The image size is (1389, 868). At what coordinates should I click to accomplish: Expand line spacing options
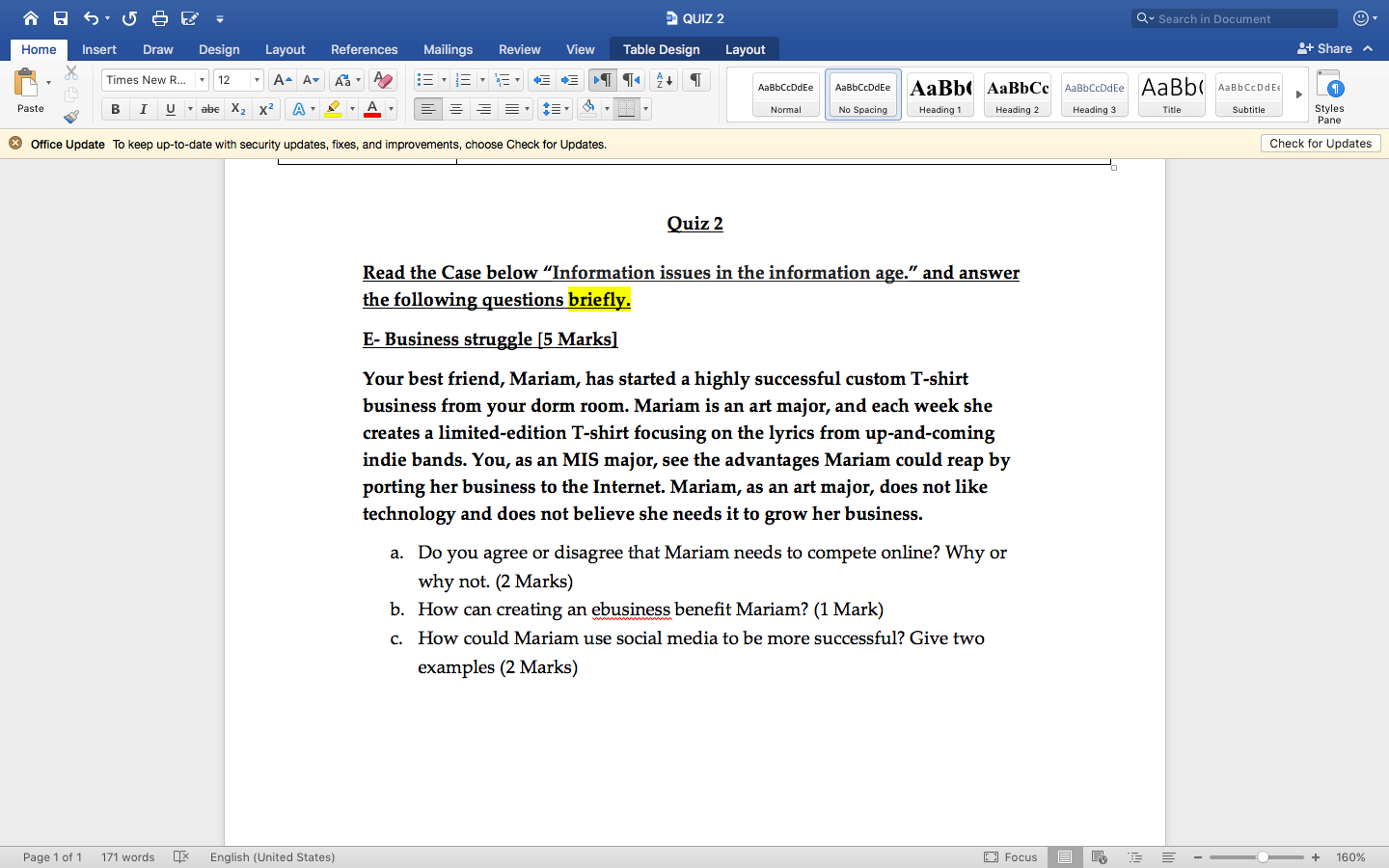click(x=567, y=109)
